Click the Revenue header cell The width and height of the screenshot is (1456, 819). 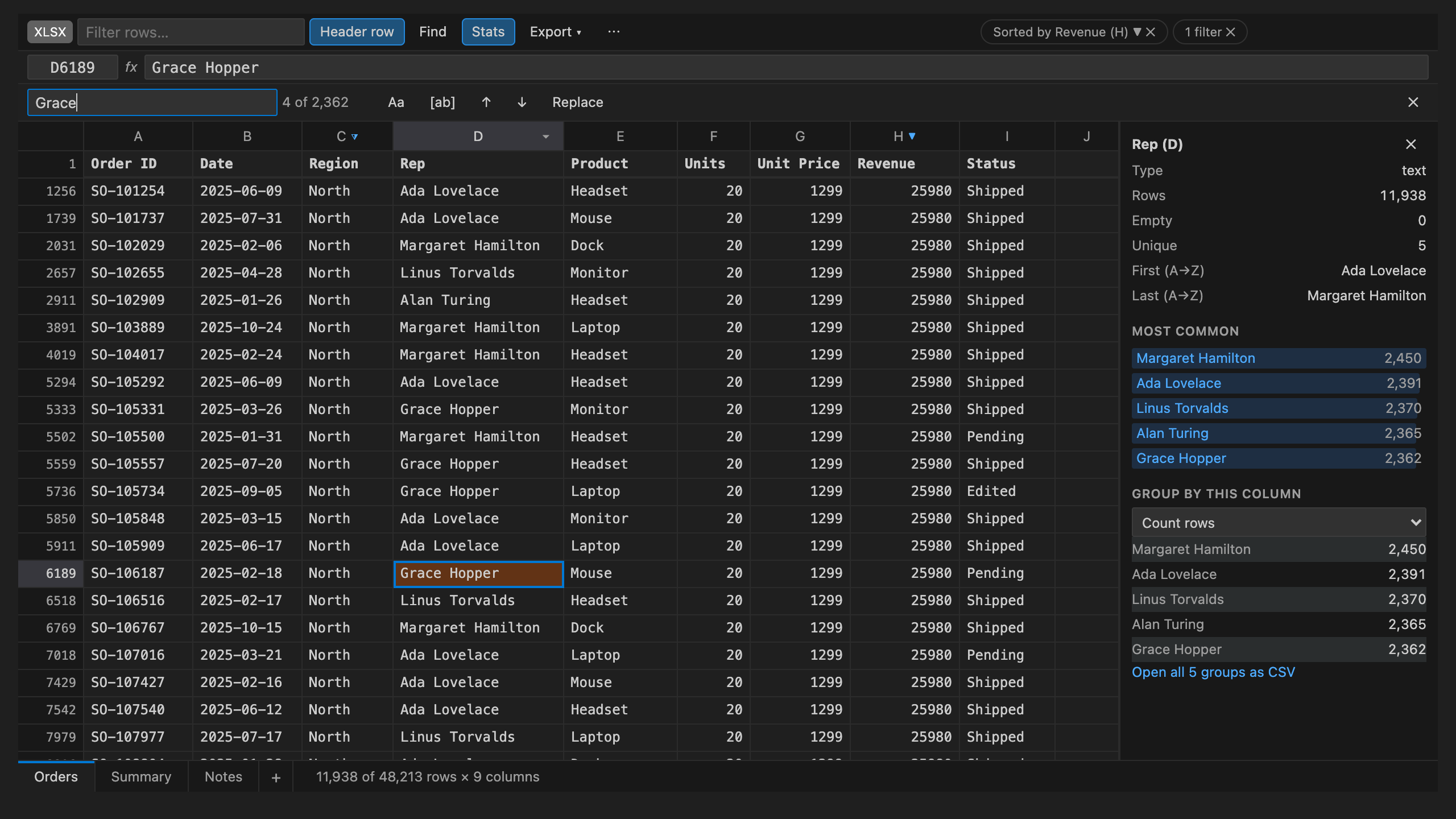(905, 164)
